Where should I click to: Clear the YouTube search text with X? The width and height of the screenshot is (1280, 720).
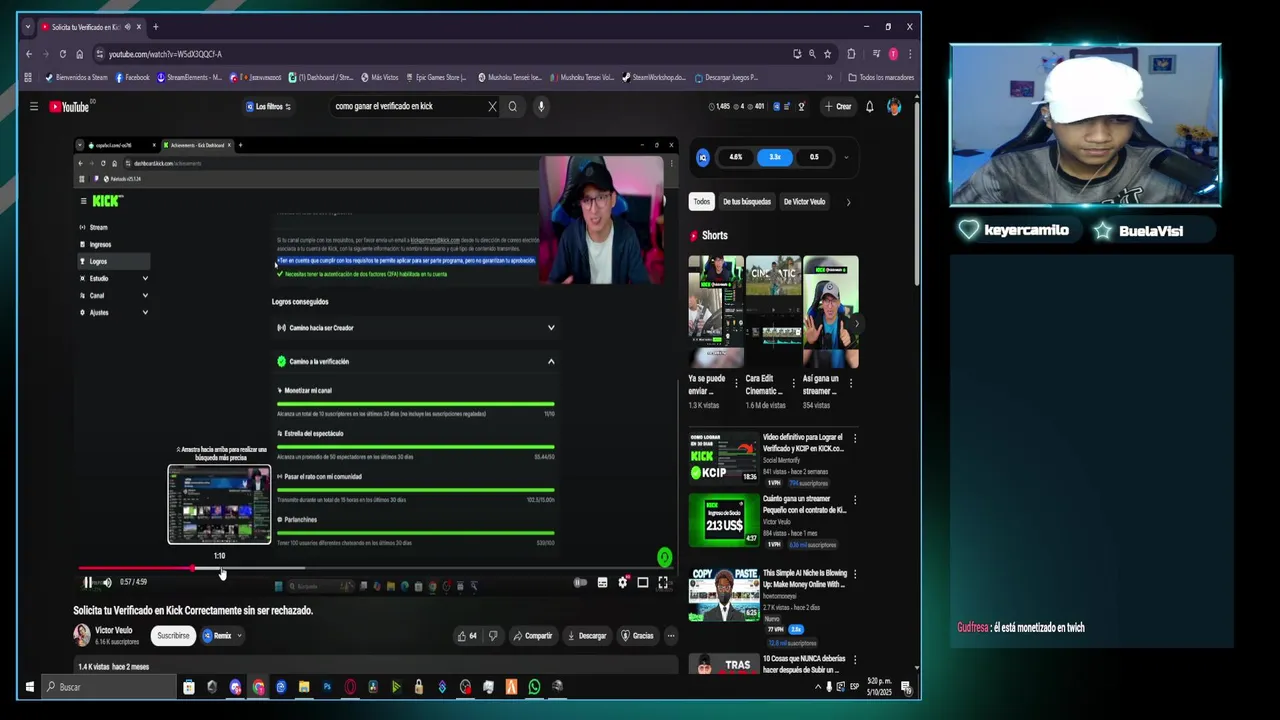(492, 106)
